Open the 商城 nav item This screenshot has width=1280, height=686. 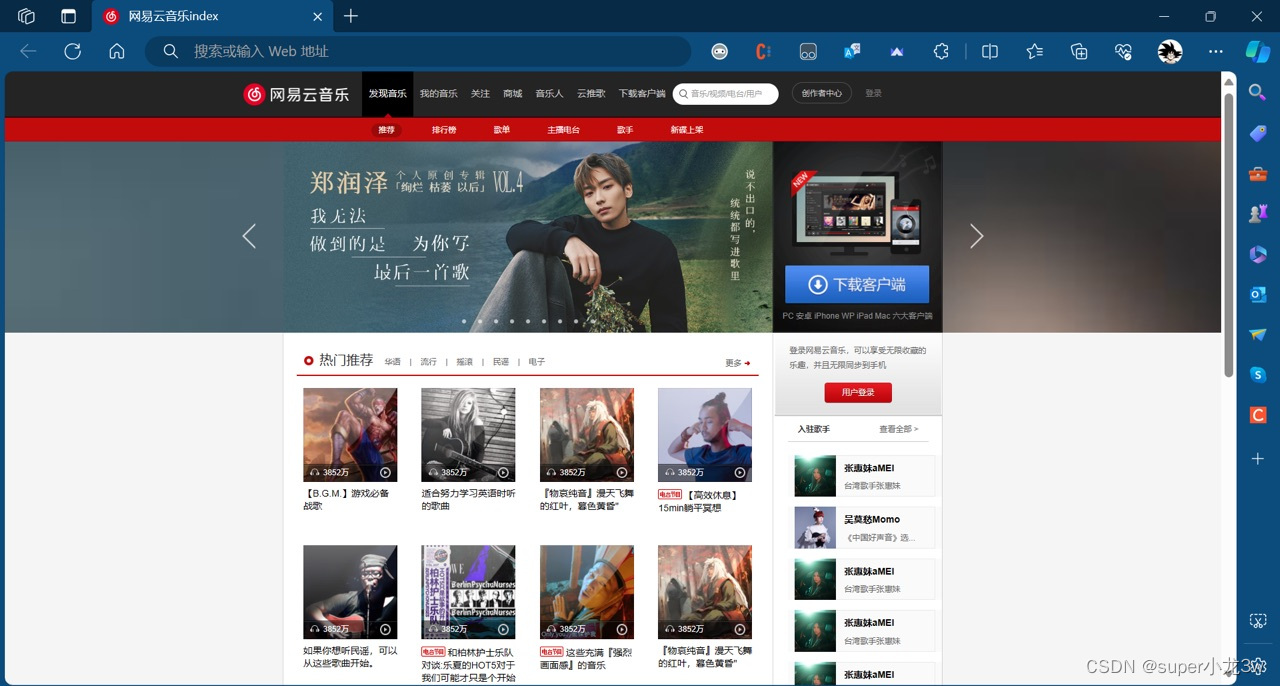[513, 94]
